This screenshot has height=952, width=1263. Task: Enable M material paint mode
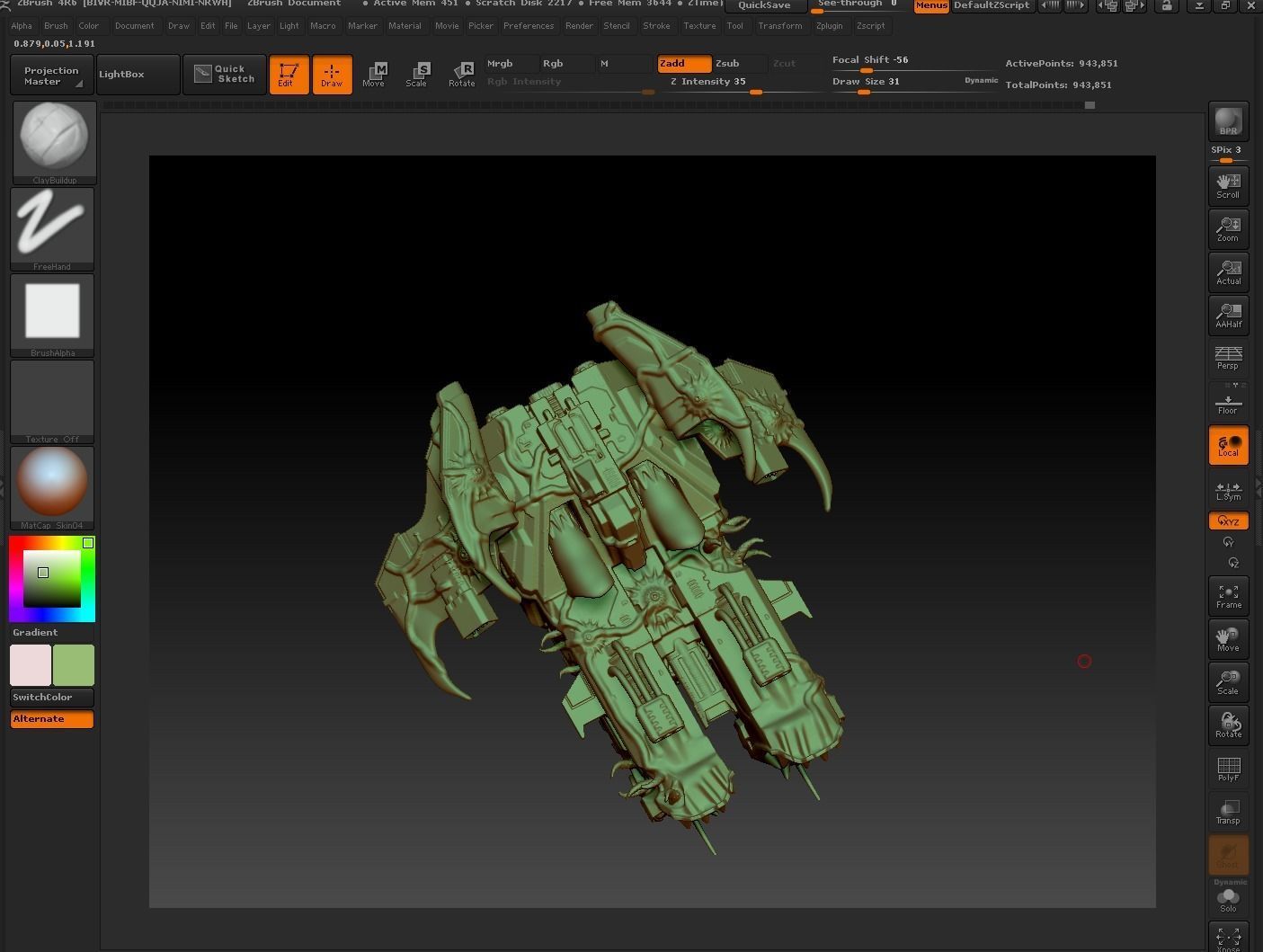[x=625, y=64]
